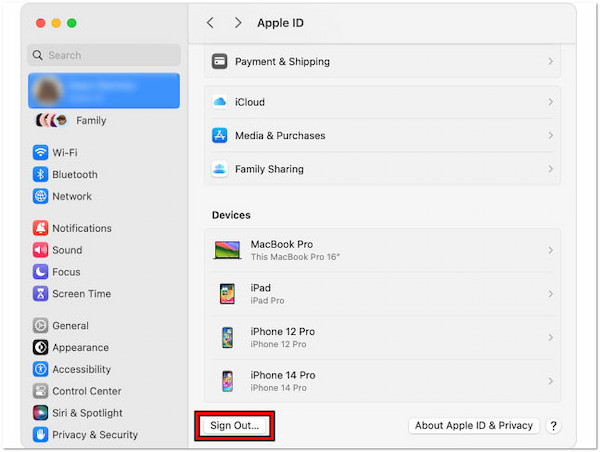The height and width of the screenshot is (452, 600).
Task: Click the MacBook Pro device thumbnail
Action: [227, 250]
